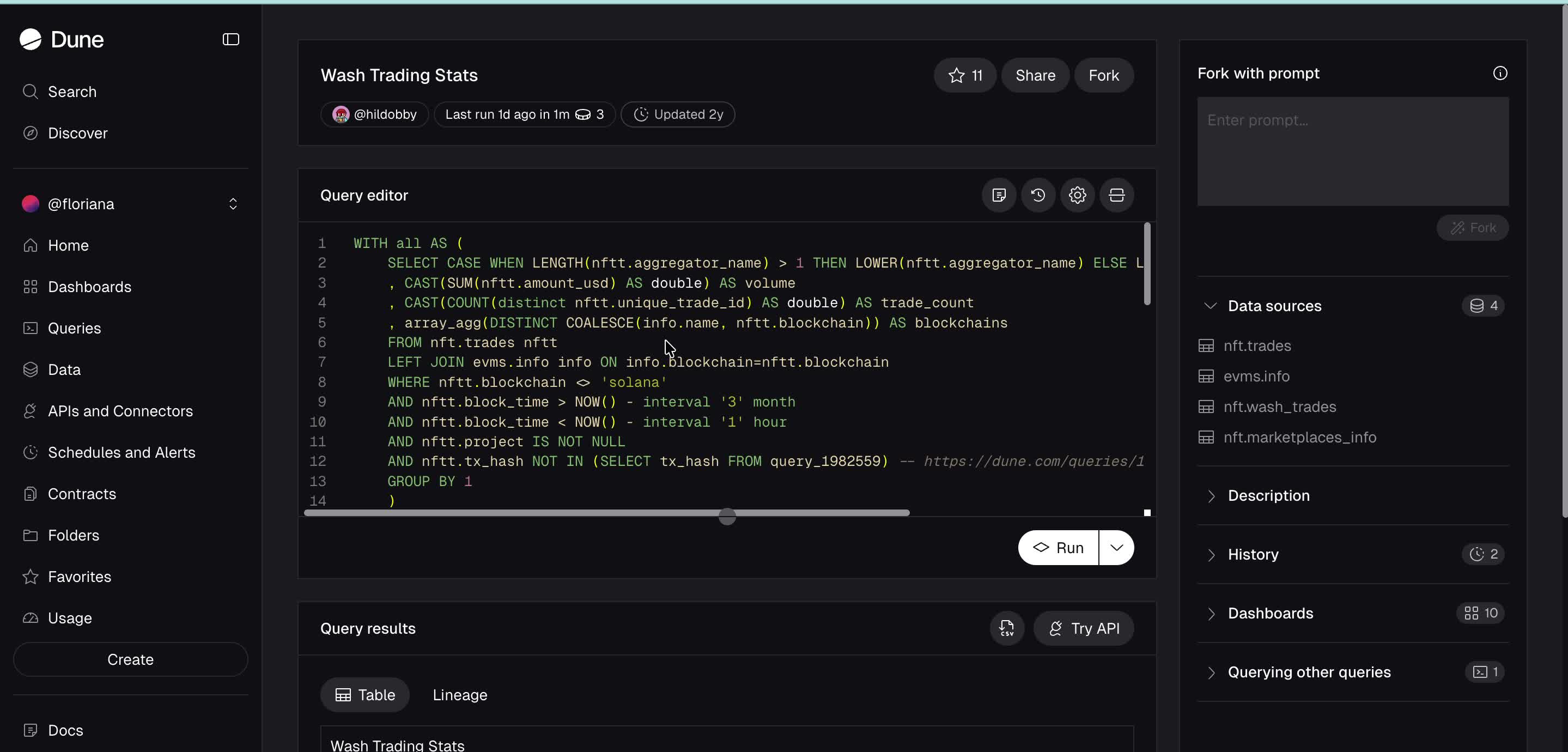Focus the Enter prompt text area

point(1352,151)
